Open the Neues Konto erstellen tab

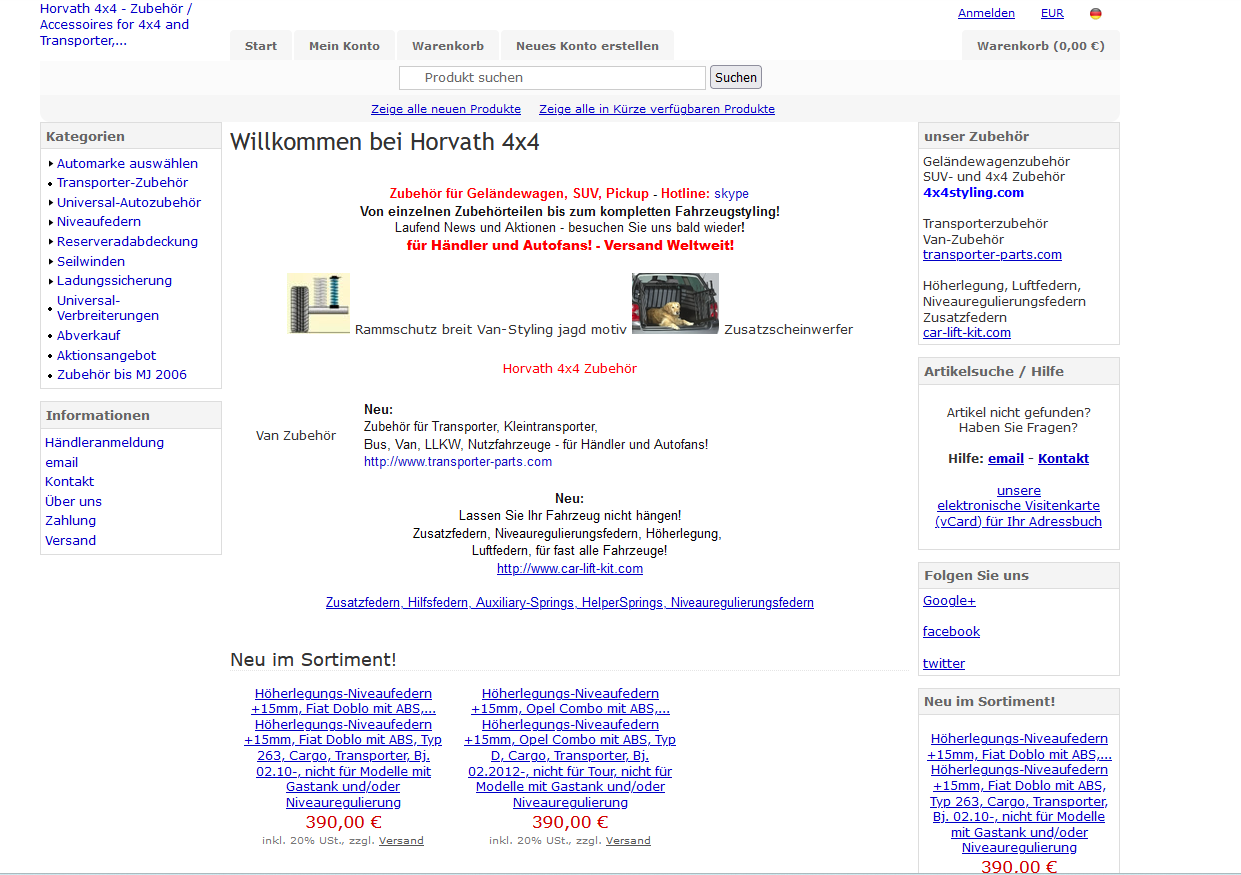tap(587, 46)
